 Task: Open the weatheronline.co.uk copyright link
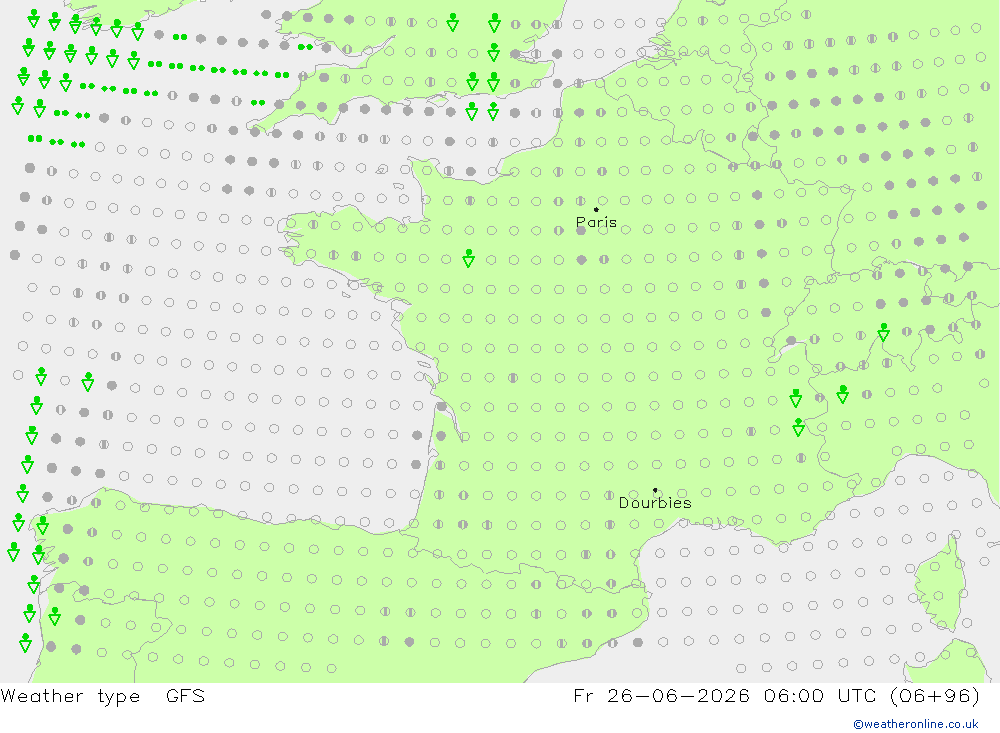(916, 724)
